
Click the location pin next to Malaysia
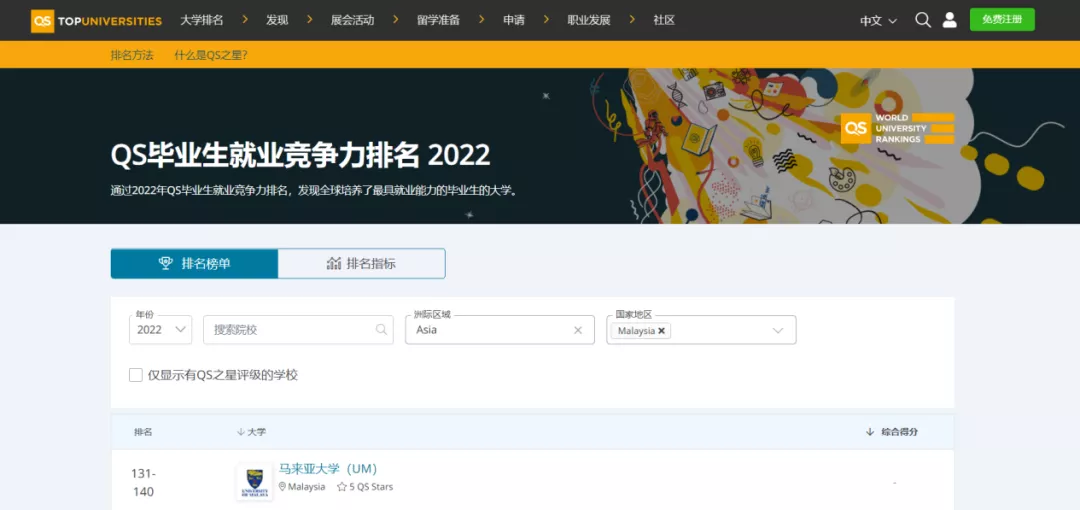[x=282, y=487]
